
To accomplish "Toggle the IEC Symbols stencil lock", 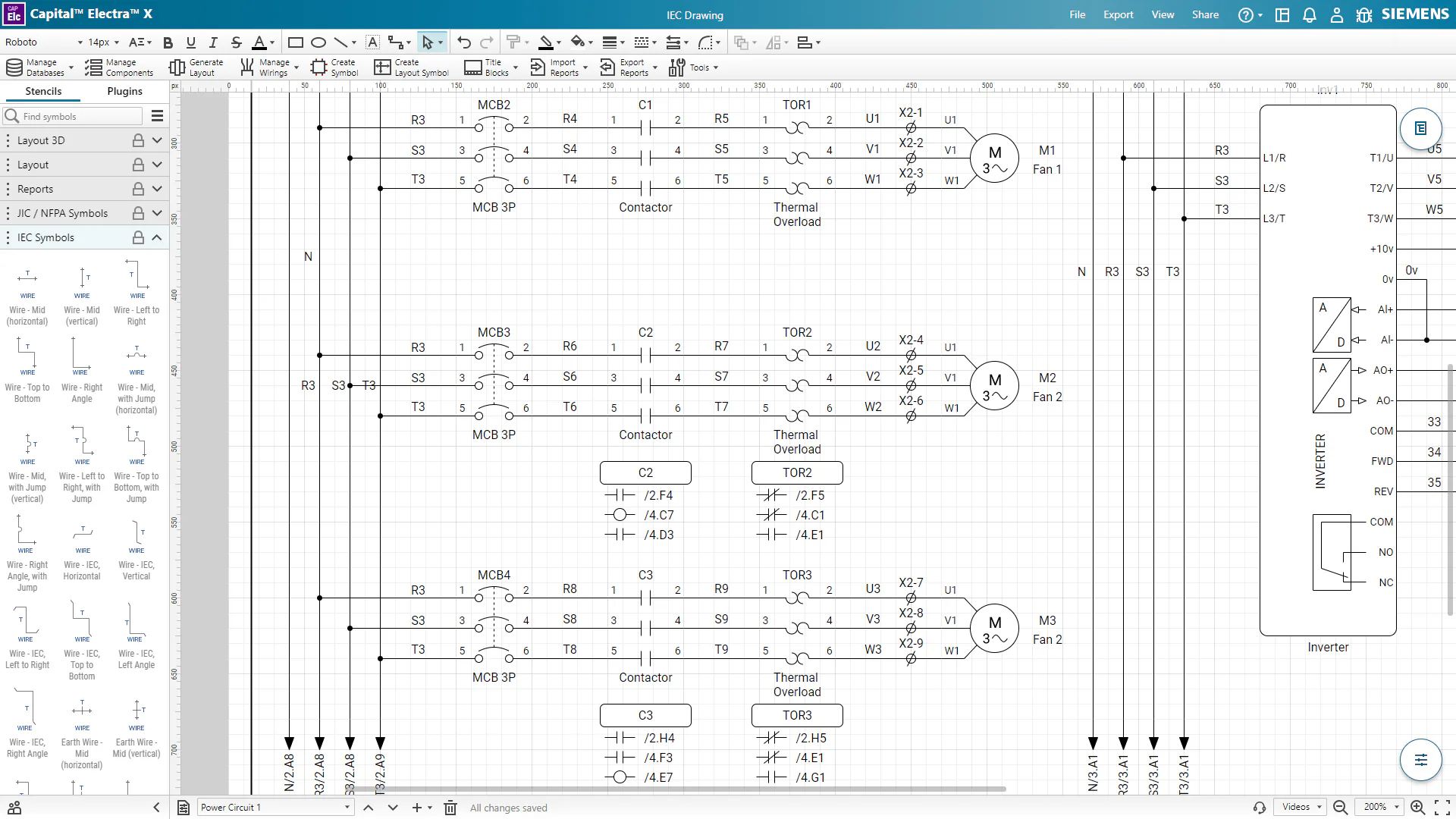I will [x=138, y=237].
